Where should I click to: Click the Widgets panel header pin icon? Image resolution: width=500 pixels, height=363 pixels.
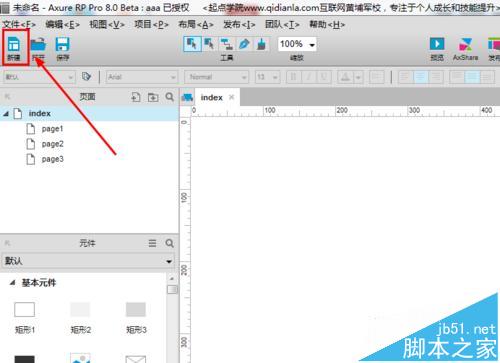click(x=7, y=243)
